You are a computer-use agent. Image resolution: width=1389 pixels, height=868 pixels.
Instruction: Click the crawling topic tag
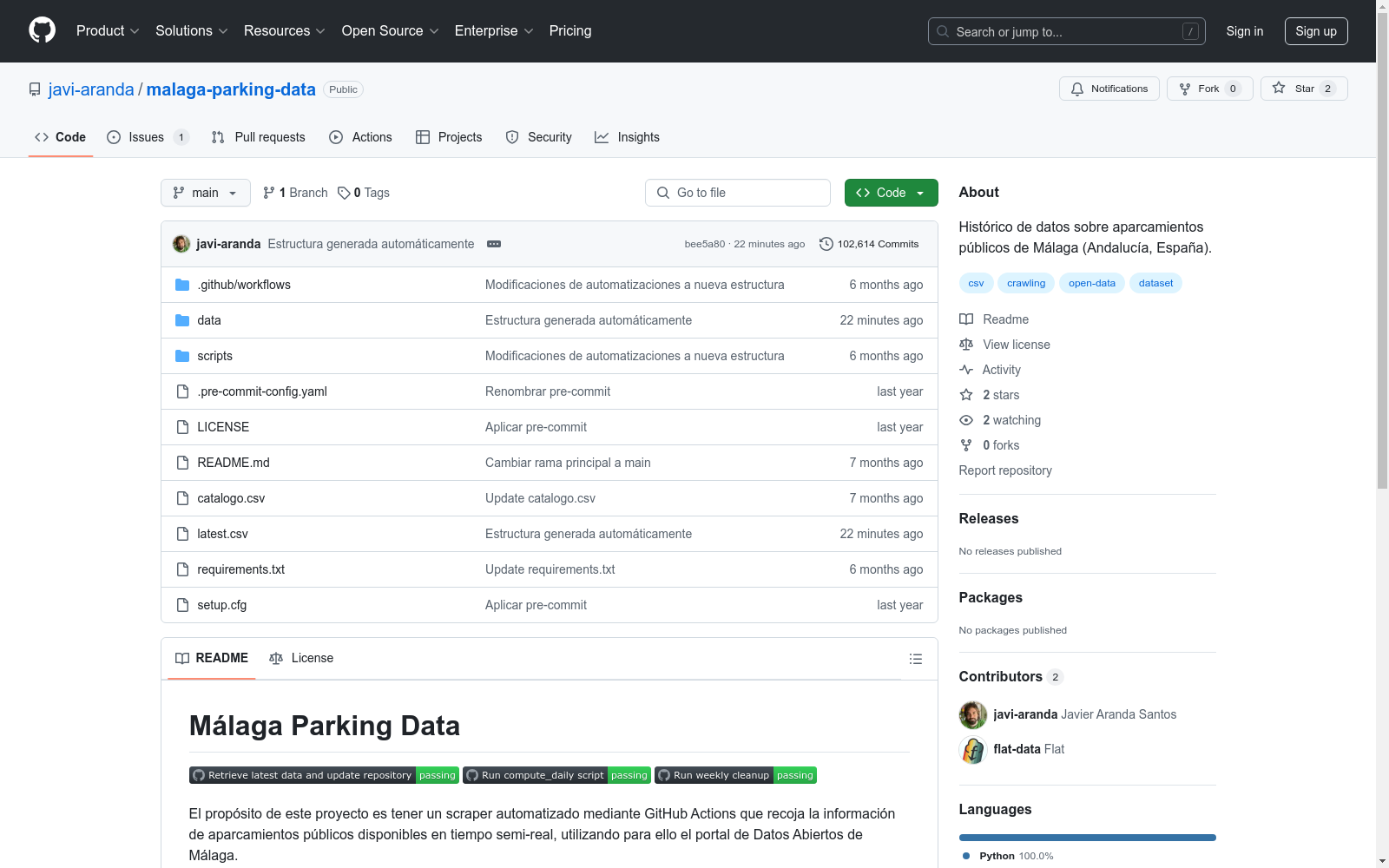(1026, 283)
